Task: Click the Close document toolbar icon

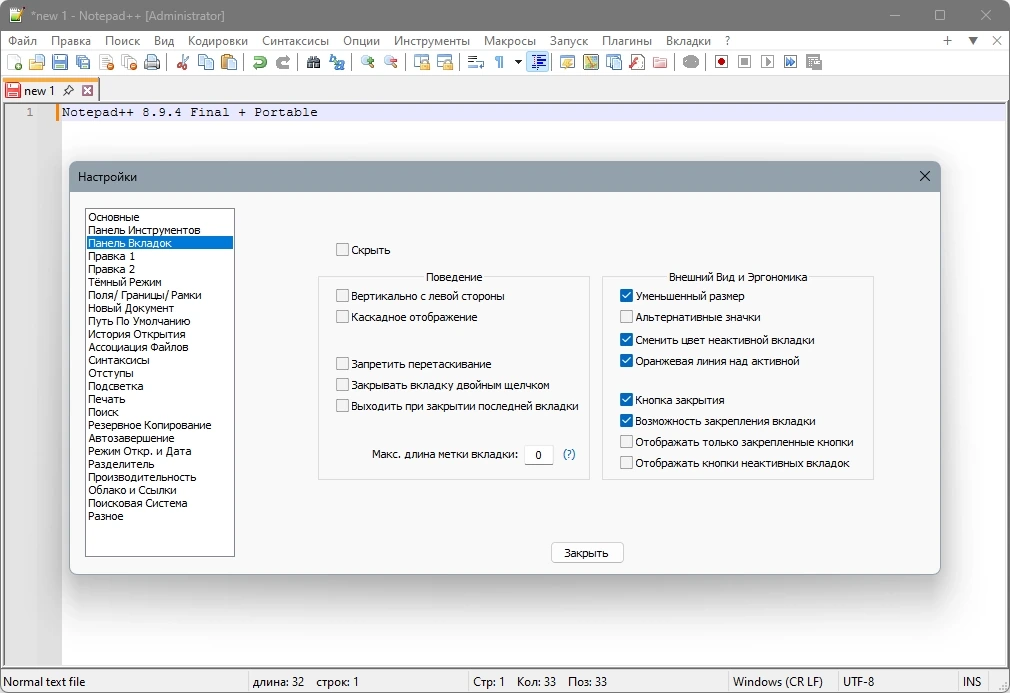Action: coord(106,62)
